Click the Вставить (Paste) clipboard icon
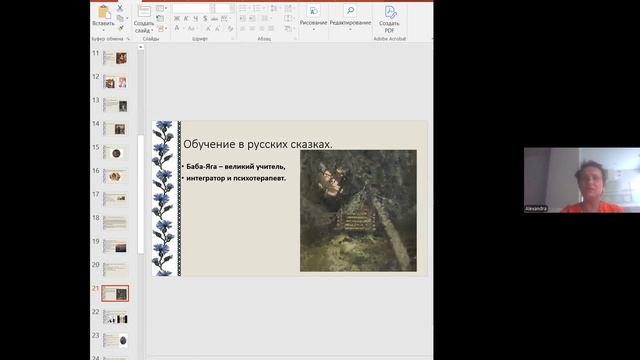The height and width of the screenshot is (360, 640). (x=104, y=12)
